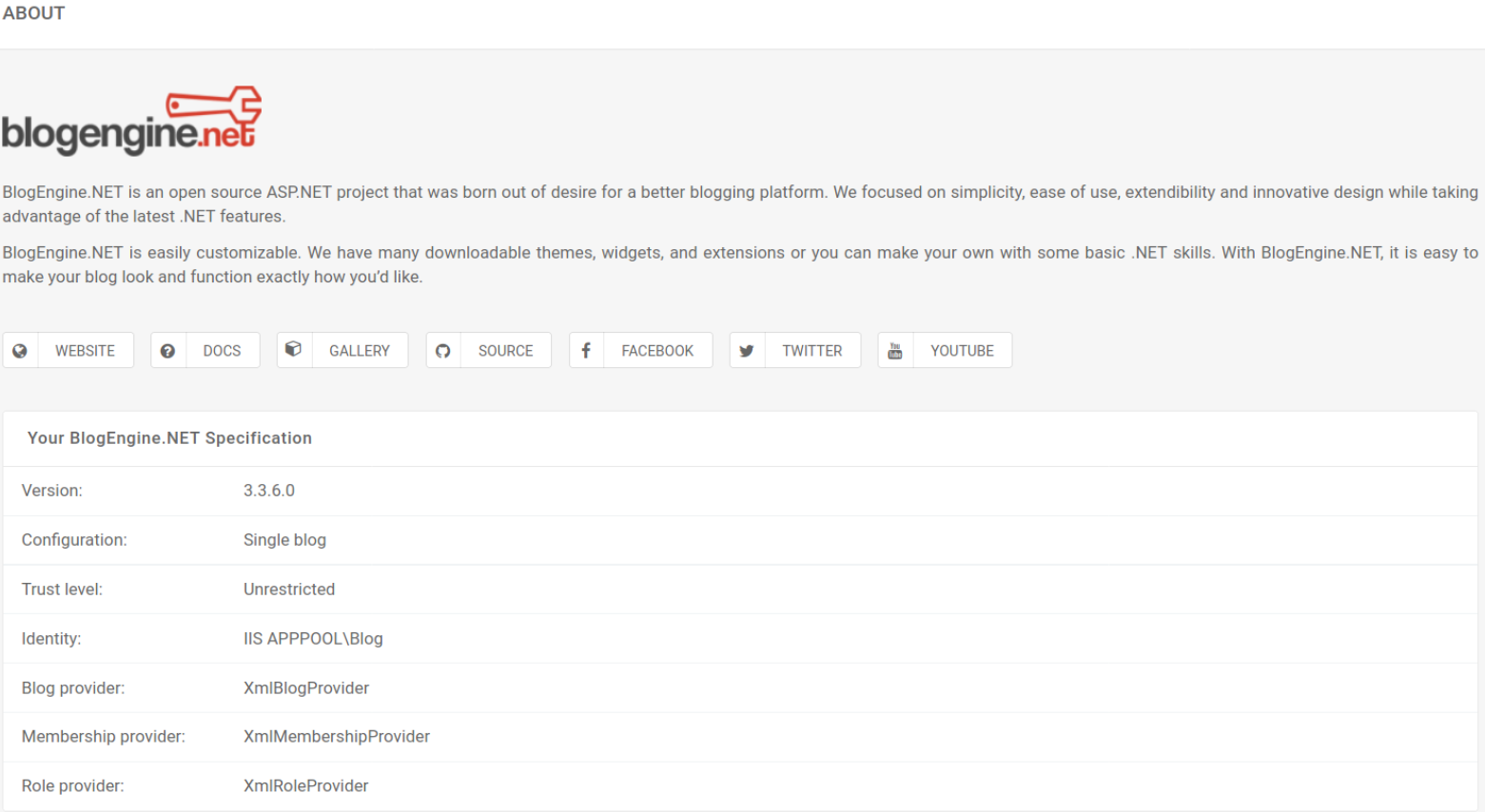Click the 'Unrestricted' value
1485x812 pixels.
(x=289, y=590)
